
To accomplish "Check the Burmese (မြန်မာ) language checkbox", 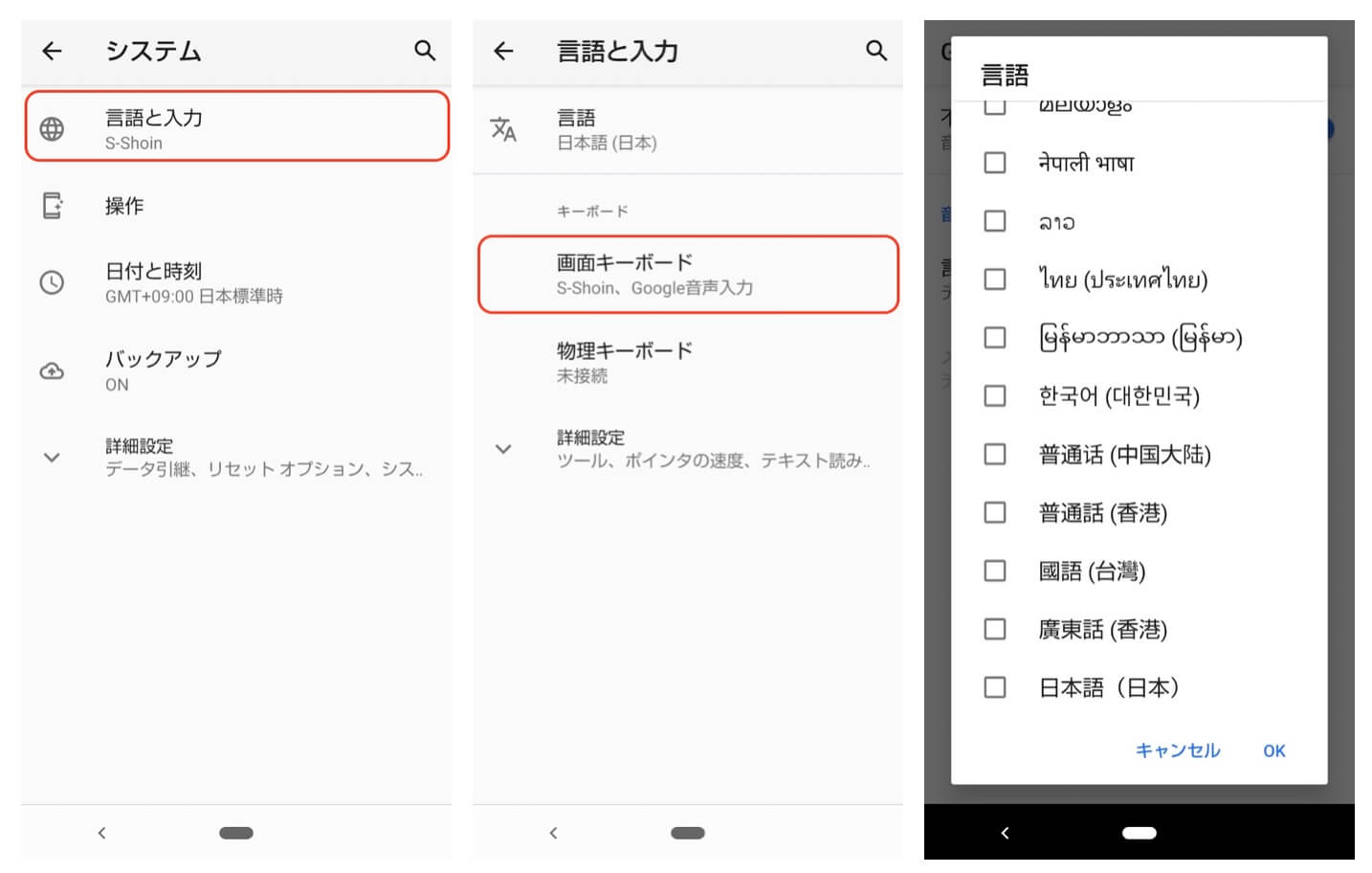I will pos(995,338).
